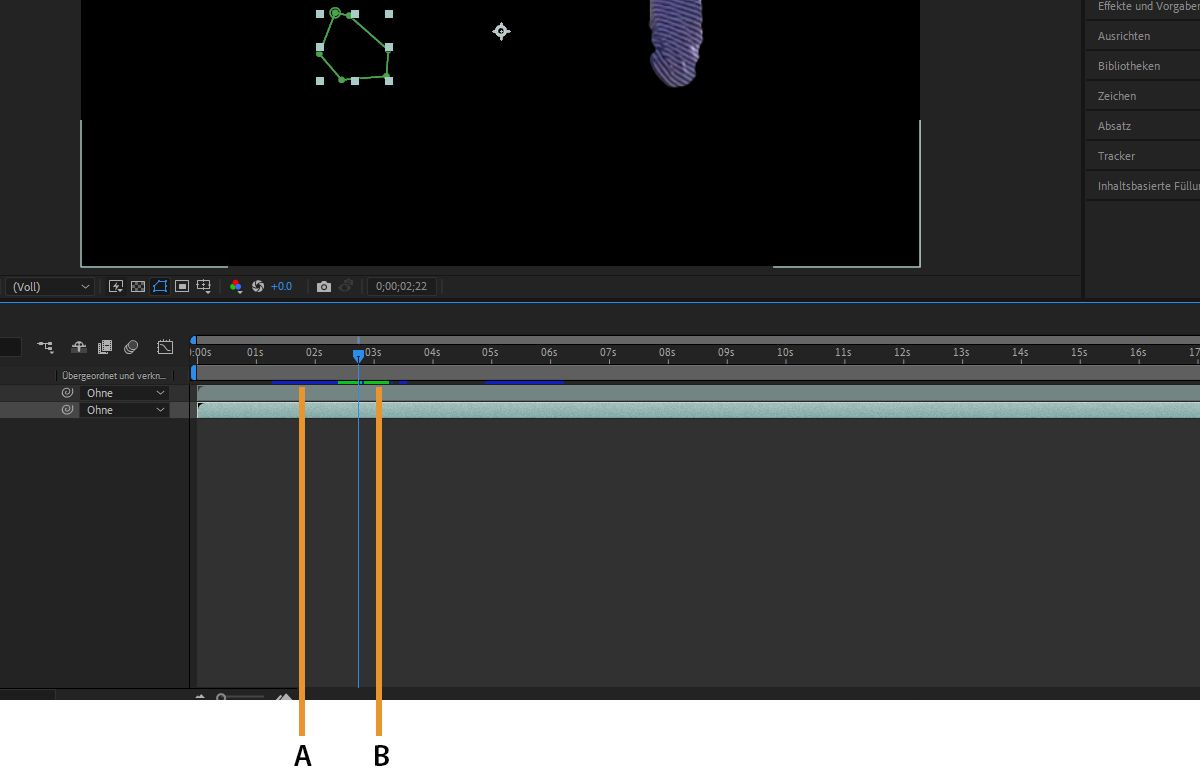Click the pick whip of second layer
The width and height of the screenshot is (1200, 775).
coord(68,410)
